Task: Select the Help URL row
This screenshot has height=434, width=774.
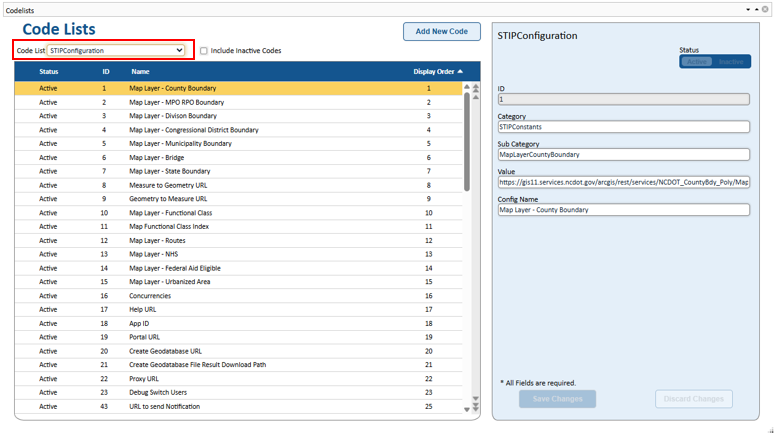Action: coord(238,310)
